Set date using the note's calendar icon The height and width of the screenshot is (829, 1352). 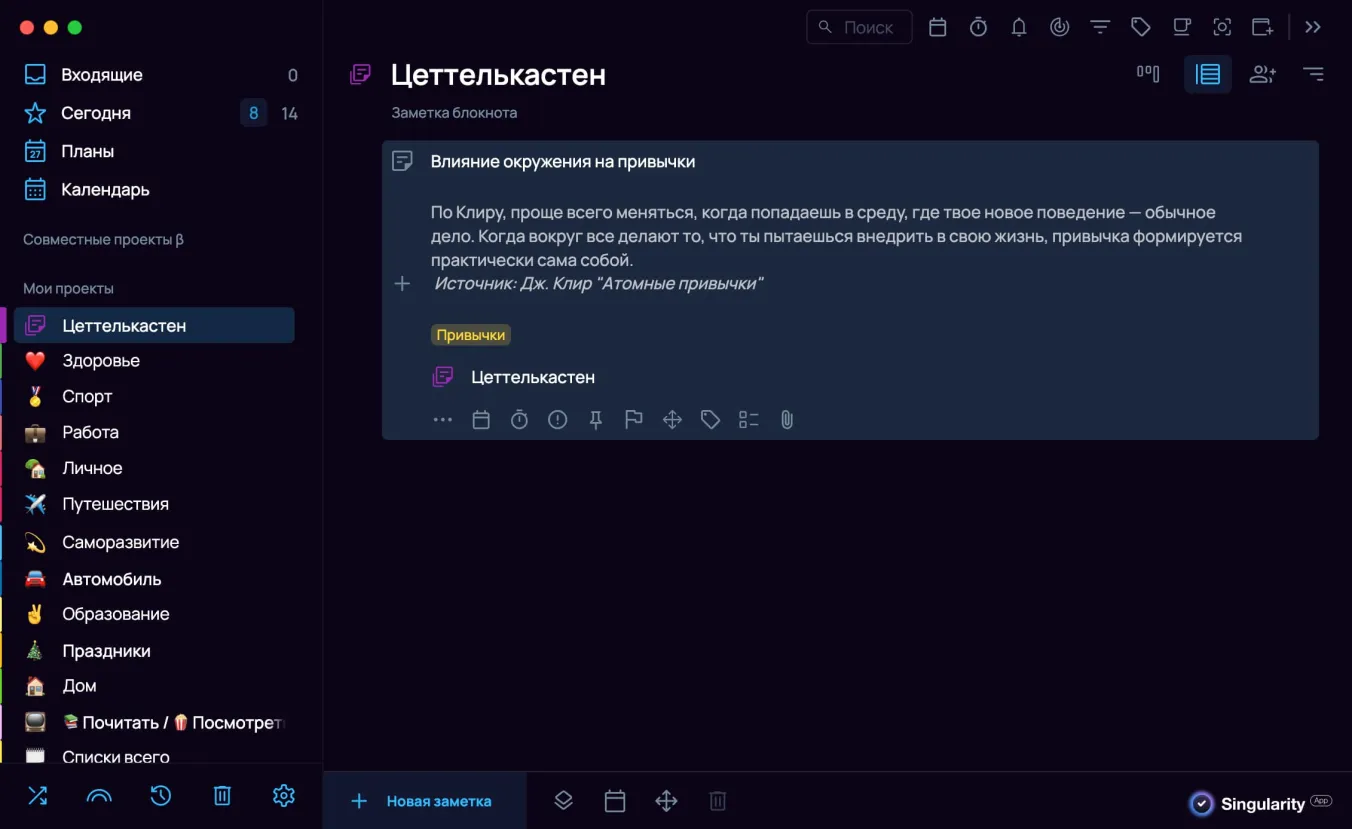pyautogui.click(x=481, y=420)
